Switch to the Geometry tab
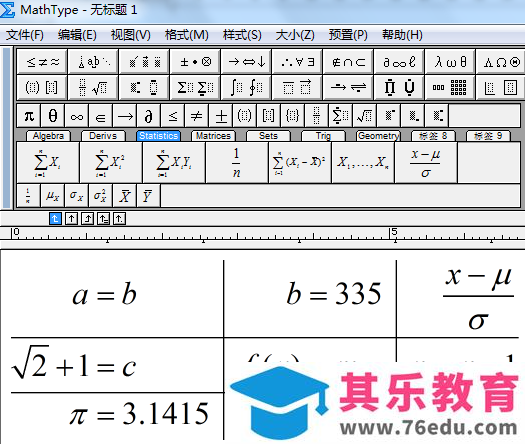The height and width of the screenshot is (444, 525). [378, 136]
